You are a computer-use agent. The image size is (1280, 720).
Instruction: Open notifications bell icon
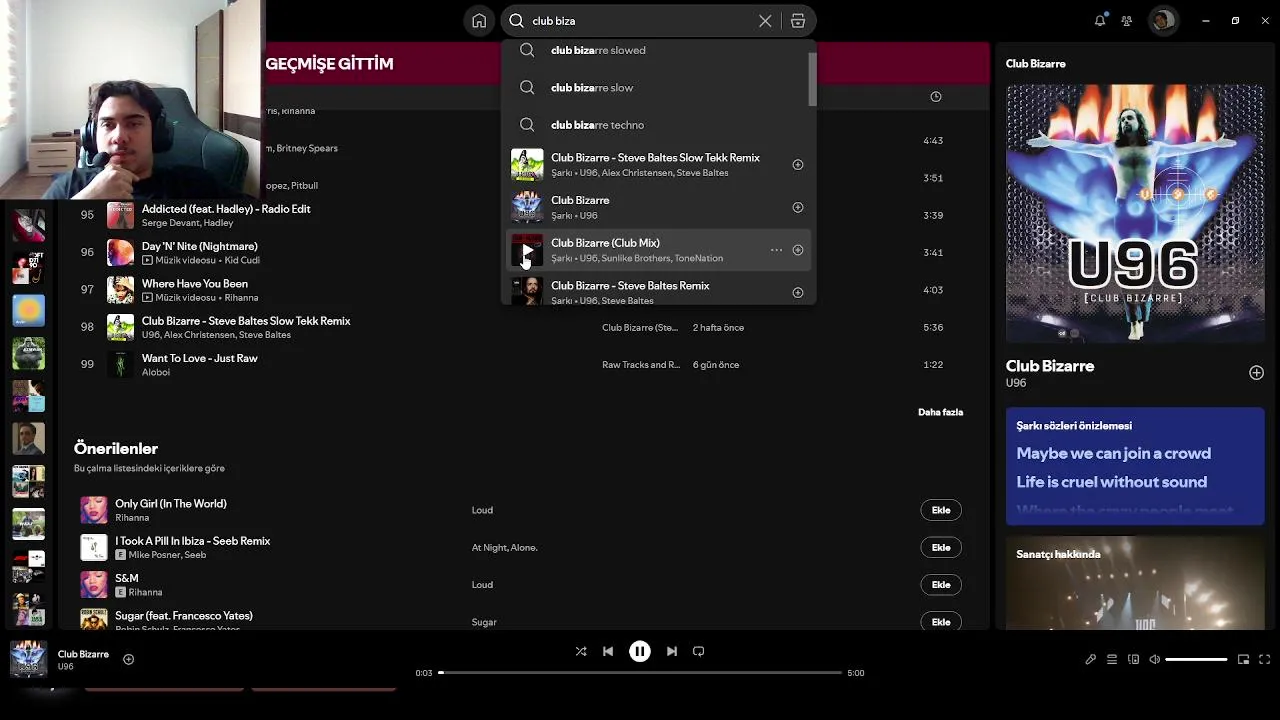[x=1100, y=21]
